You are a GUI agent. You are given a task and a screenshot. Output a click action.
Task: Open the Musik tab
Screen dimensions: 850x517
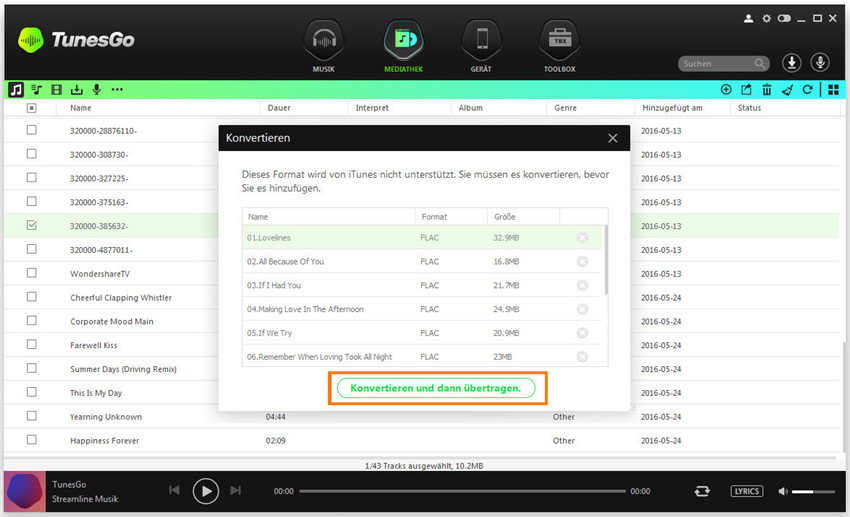click(x=324, y=46)
